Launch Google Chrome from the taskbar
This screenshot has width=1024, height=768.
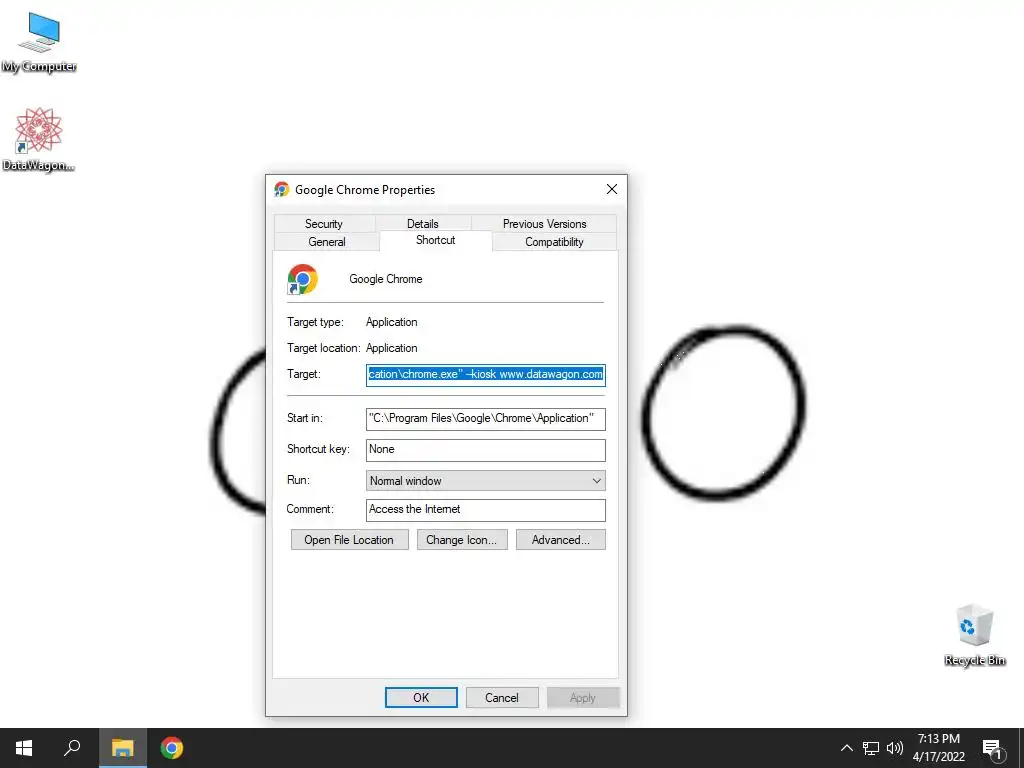pos(172,748)
